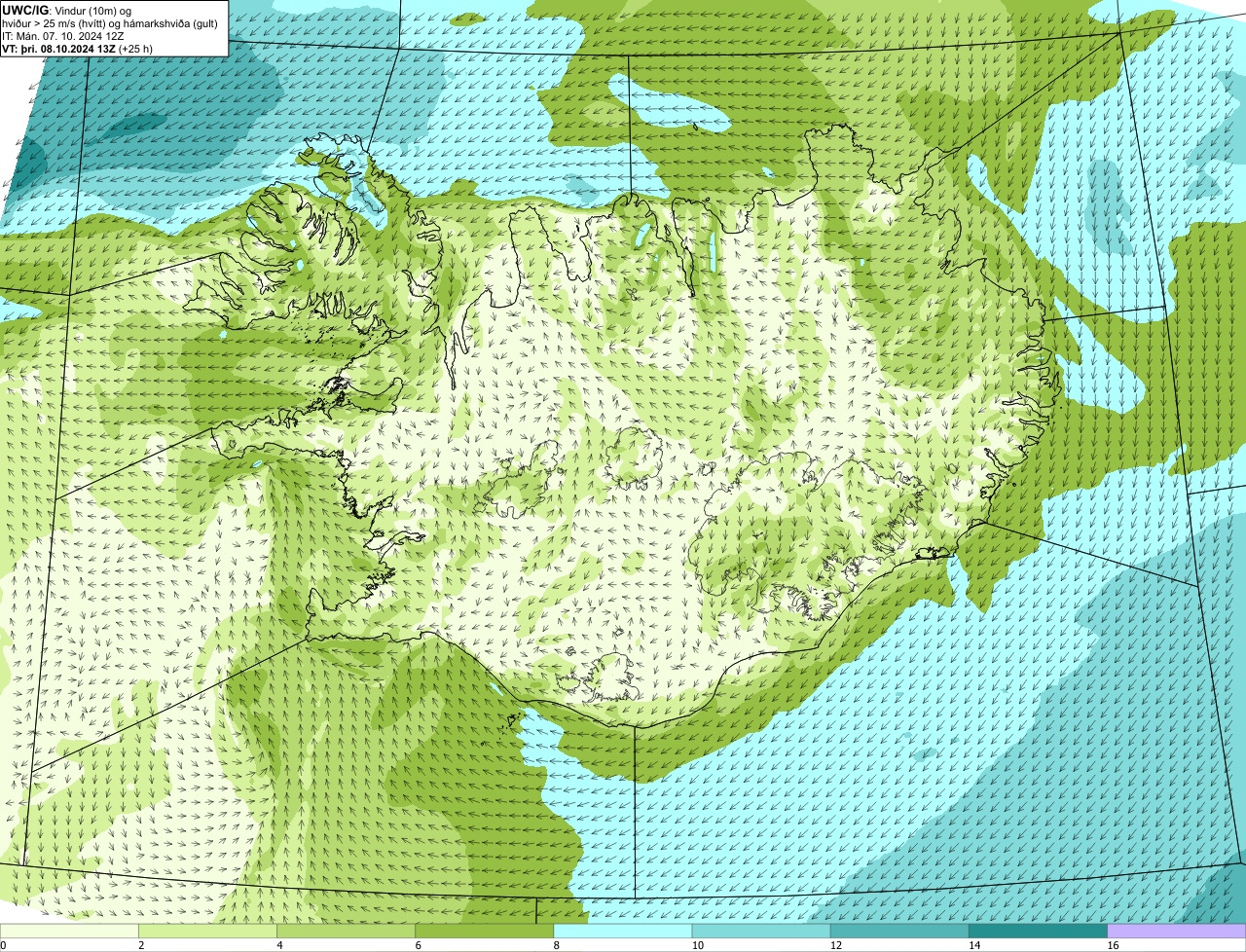Click the 0–2 m/s pale yellow legend swatch
The height and width of the screenshot is (952, 1246).
[69, 931]
